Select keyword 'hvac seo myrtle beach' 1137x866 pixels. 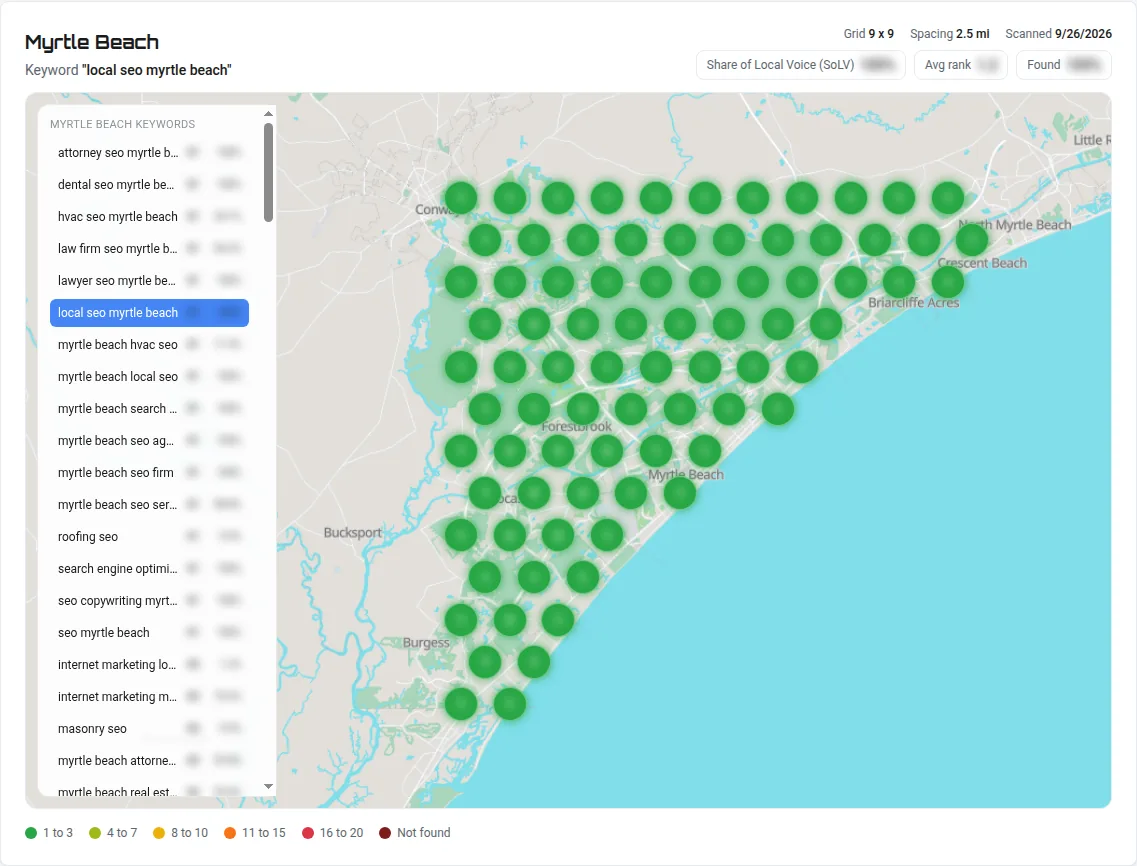coord(149,216)
